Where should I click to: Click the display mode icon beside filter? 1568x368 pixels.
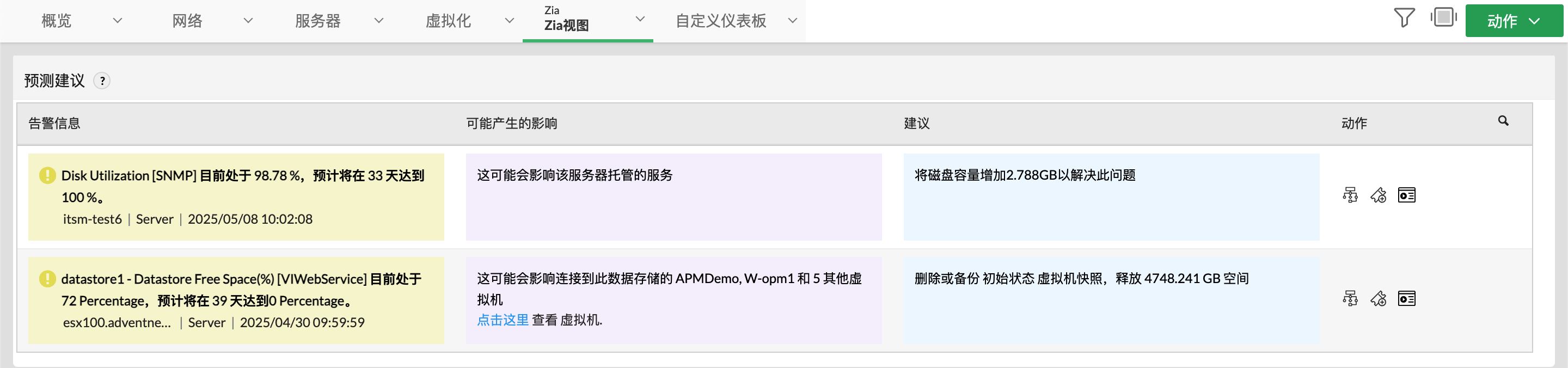tap(1443, 17)
